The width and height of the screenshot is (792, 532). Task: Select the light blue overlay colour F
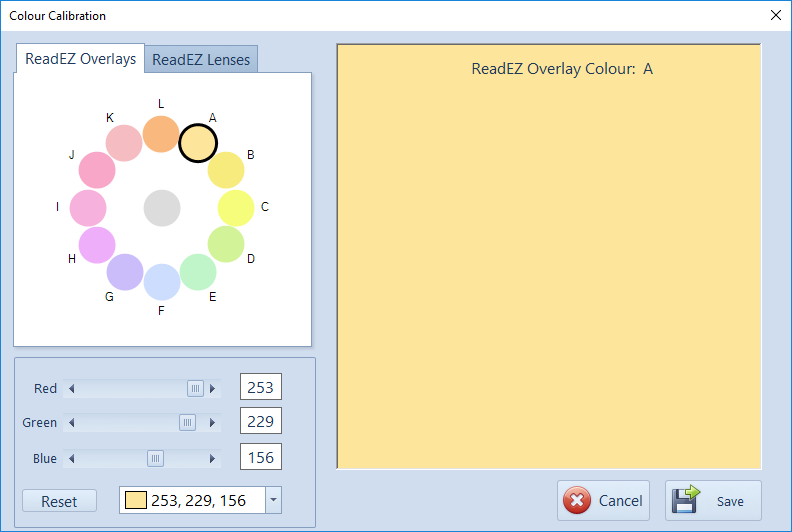click(162, 282)
